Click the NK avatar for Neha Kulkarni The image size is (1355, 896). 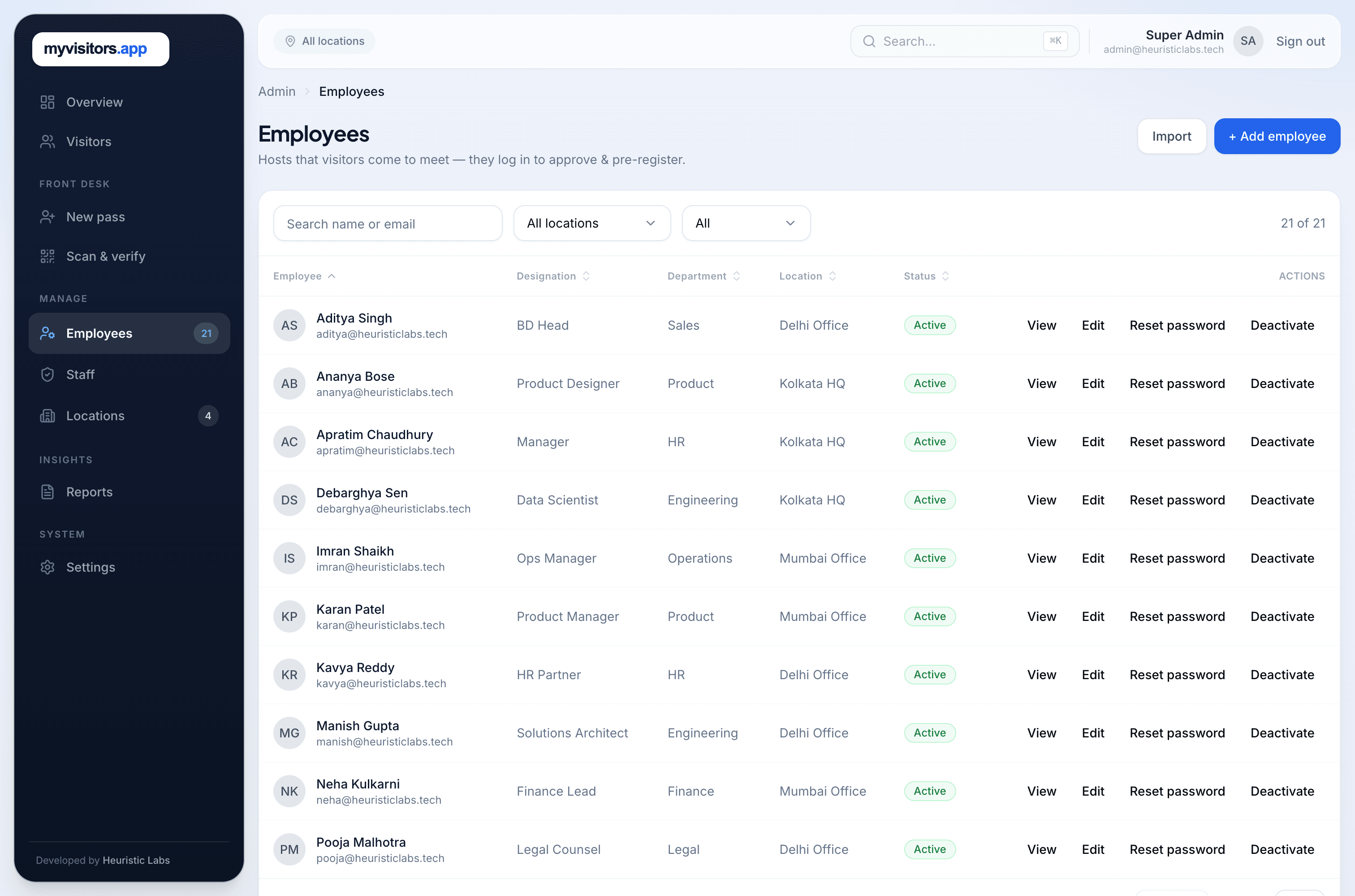(289, 792)
